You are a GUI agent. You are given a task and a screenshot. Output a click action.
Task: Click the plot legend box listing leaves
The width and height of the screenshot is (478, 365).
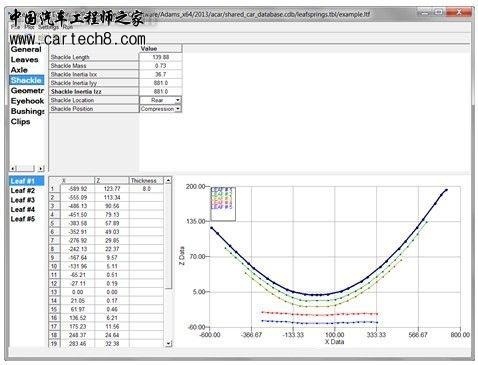pyautogui.click(x=223, y=204)
